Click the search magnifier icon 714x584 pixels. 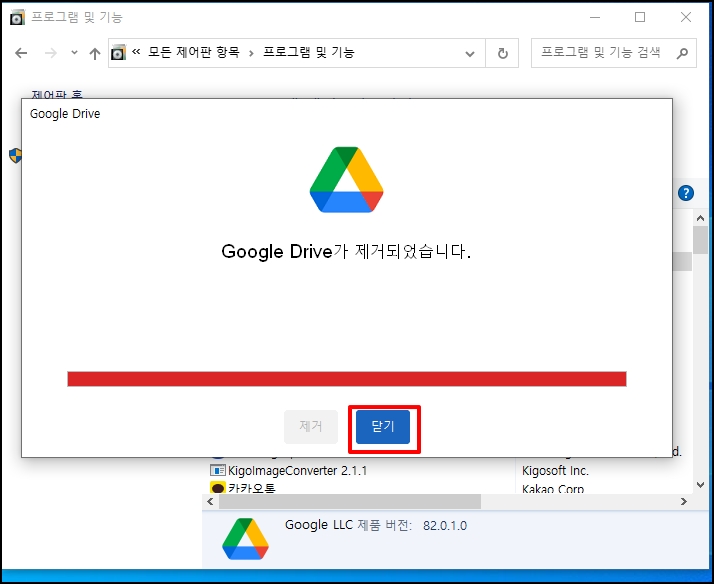pos(682,53)
